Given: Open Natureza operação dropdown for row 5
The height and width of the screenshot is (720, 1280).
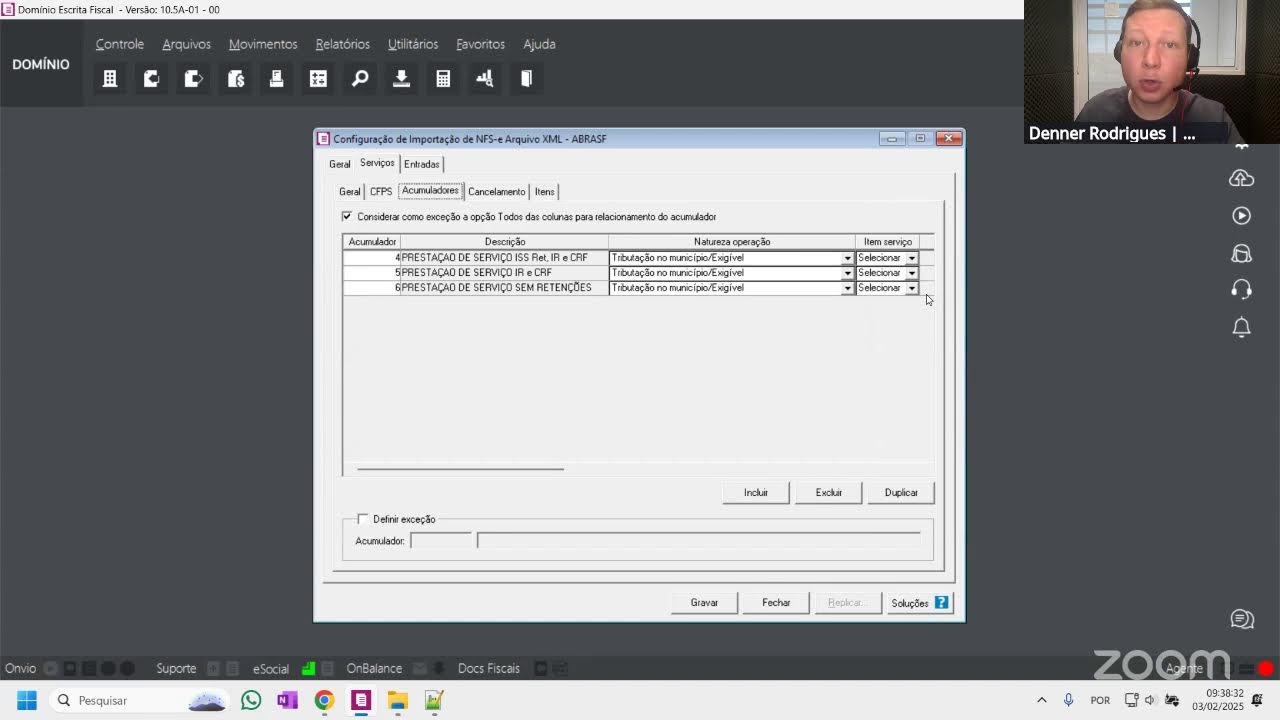Looking at the screenshot, I should [x=847, y=273].
